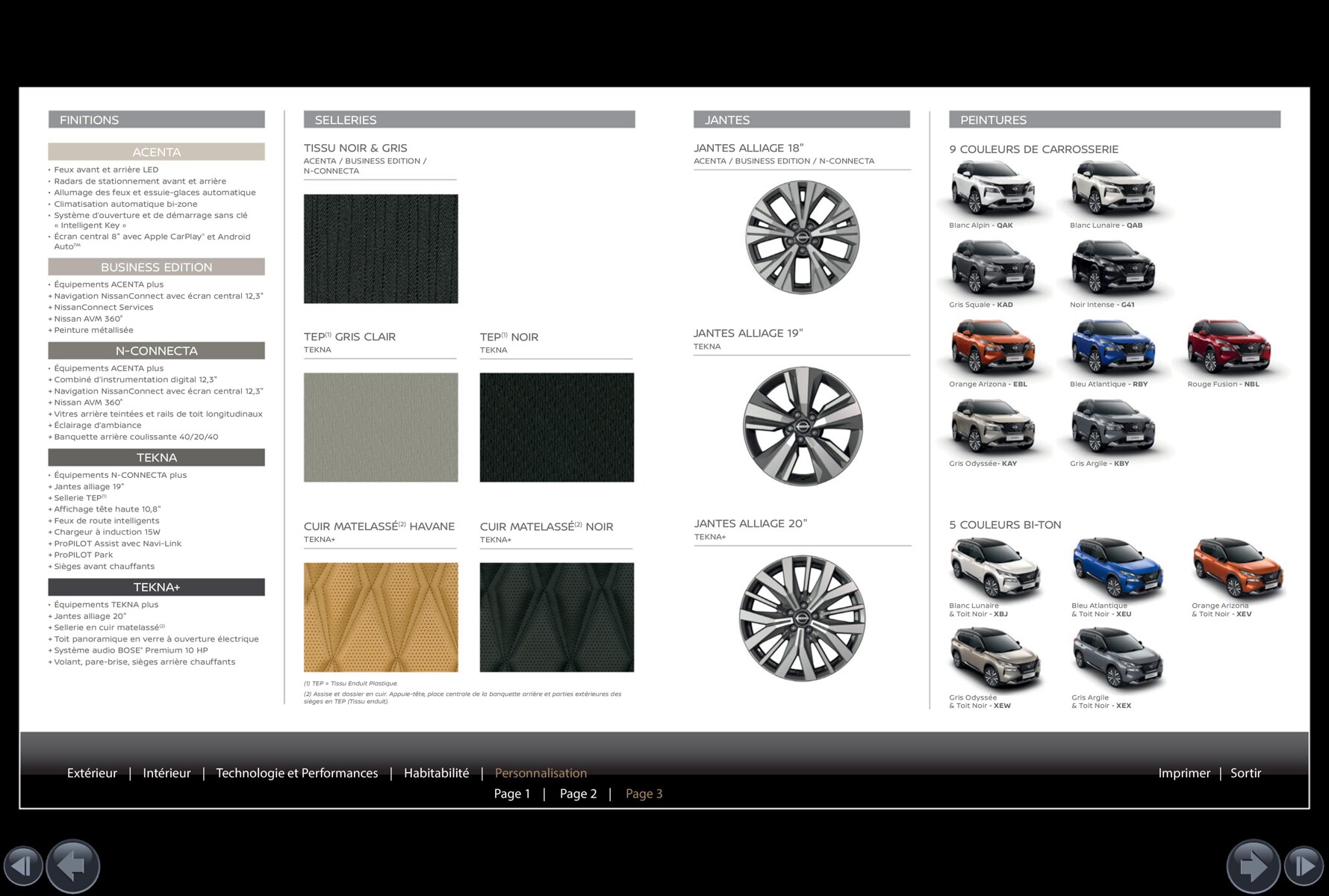Switch to Page 1
Screen dimensions: 1329x896
click(x=512, y=794)
